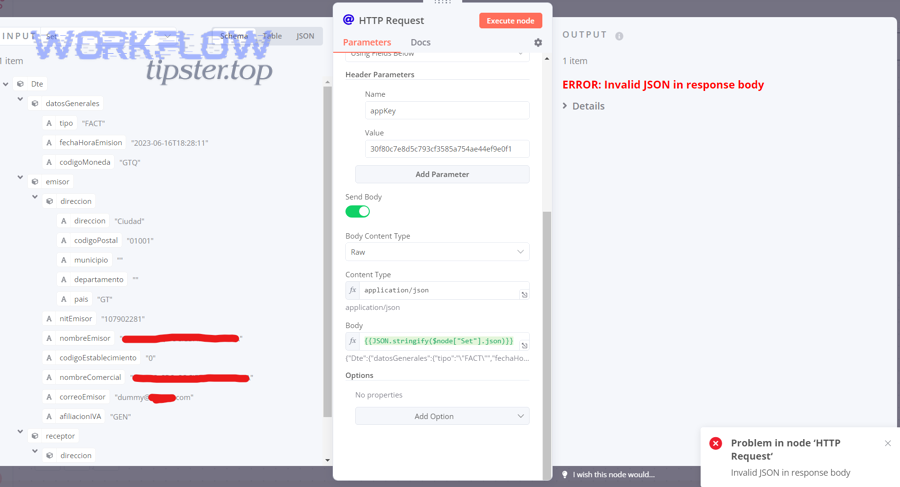This screenshot has height=487, width=900.
Task: Click the "107902281" nitEmisor value
Action: pyautogui.click(x=123, y=319)
